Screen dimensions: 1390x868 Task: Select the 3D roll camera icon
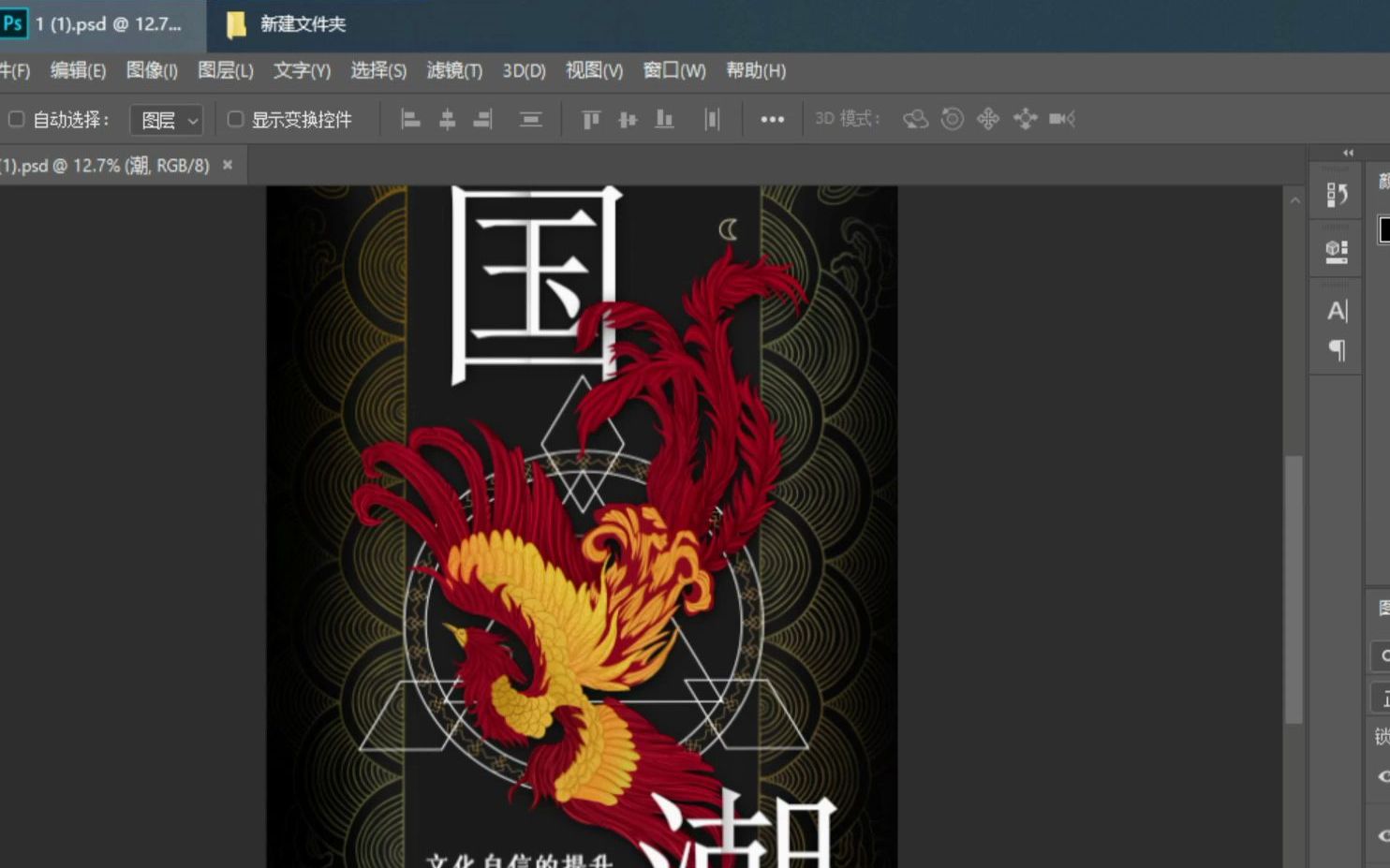(952, 119)
